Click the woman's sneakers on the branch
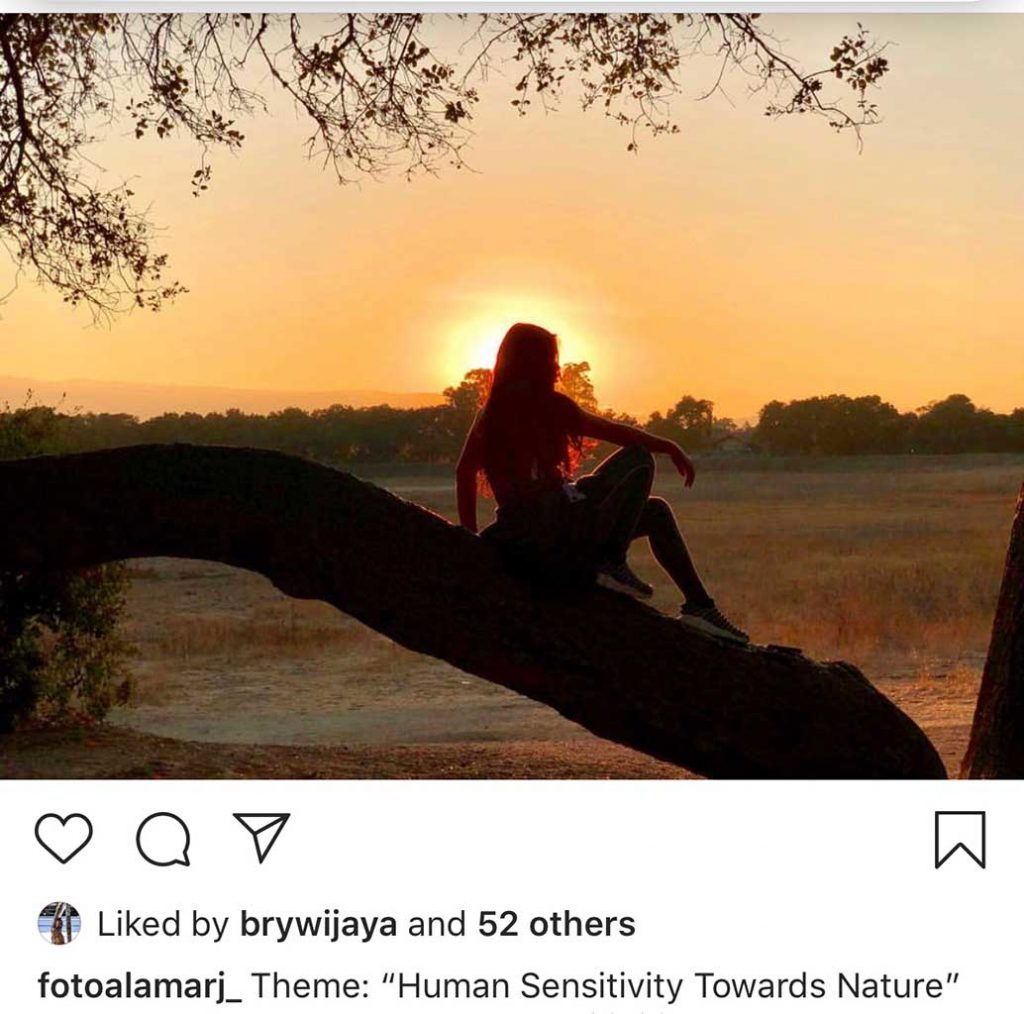The width and height of the screenshot is (1024, 1014). tap(712, 621)
